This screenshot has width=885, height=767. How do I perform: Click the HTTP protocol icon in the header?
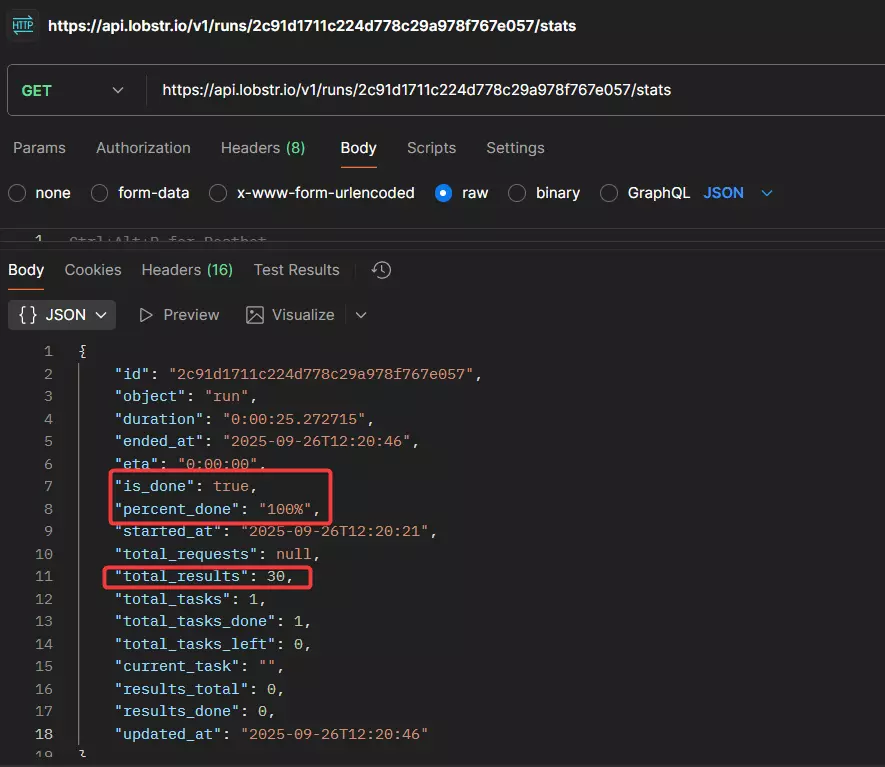[x=21, y=26]
